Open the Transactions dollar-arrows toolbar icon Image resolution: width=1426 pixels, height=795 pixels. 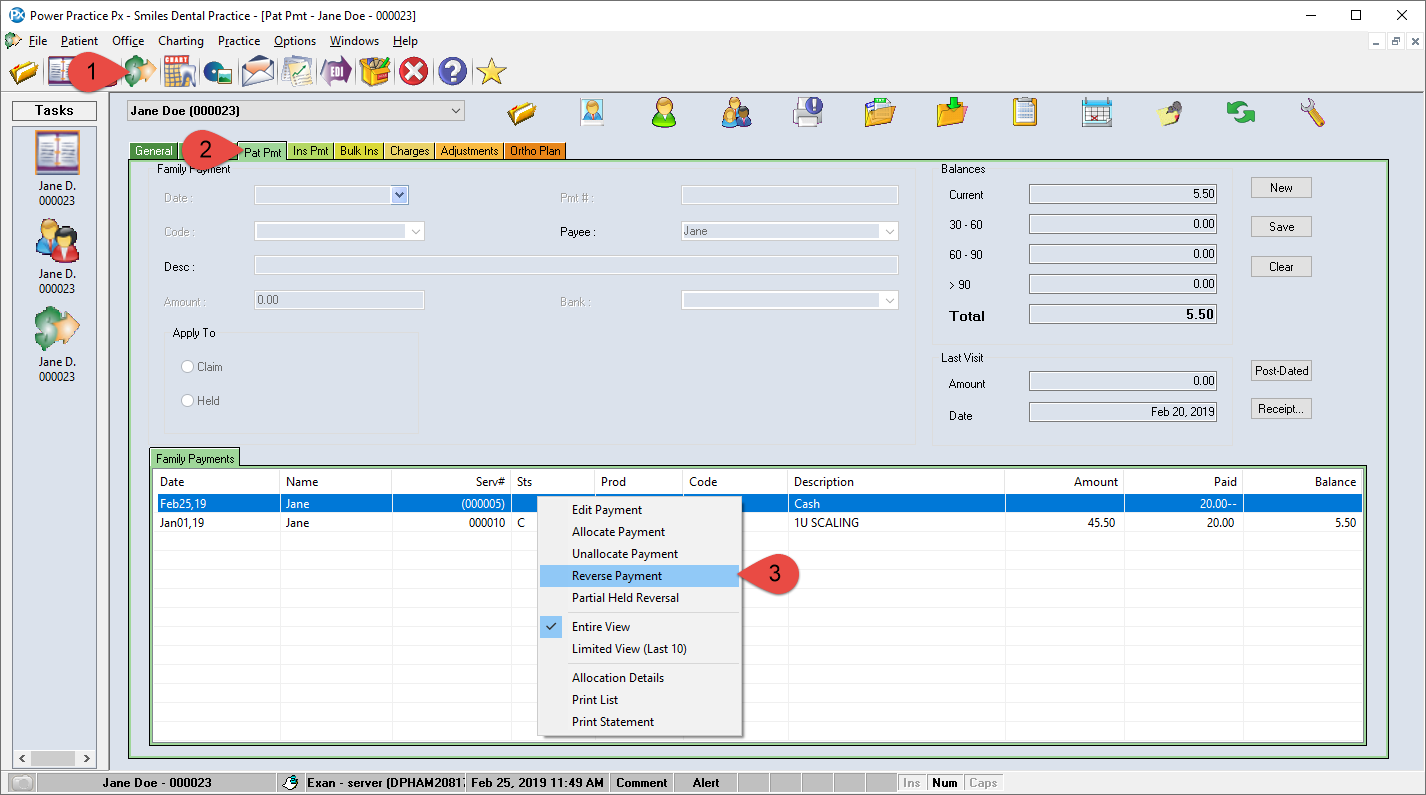(x=140, y=72)
